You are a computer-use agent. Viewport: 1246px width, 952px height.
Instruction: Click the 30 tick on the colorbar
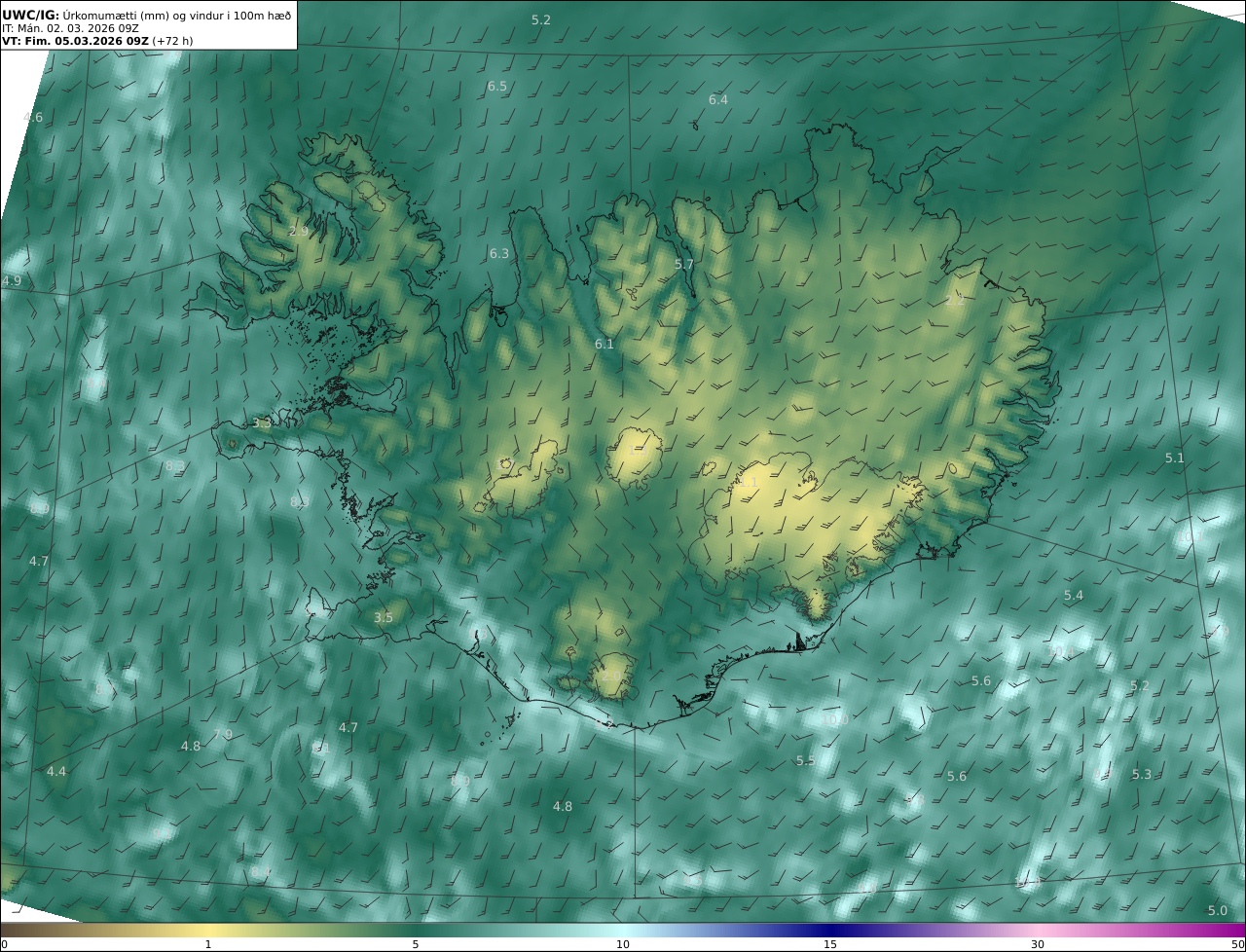click(x=1038, y=945)
